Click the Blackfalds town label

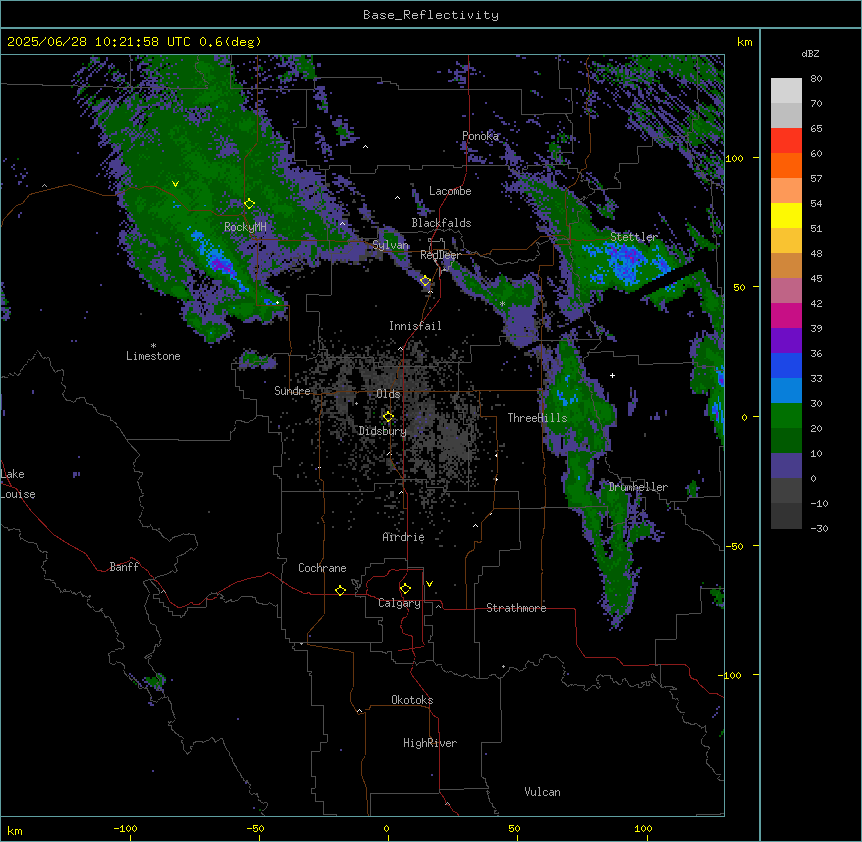441,223
